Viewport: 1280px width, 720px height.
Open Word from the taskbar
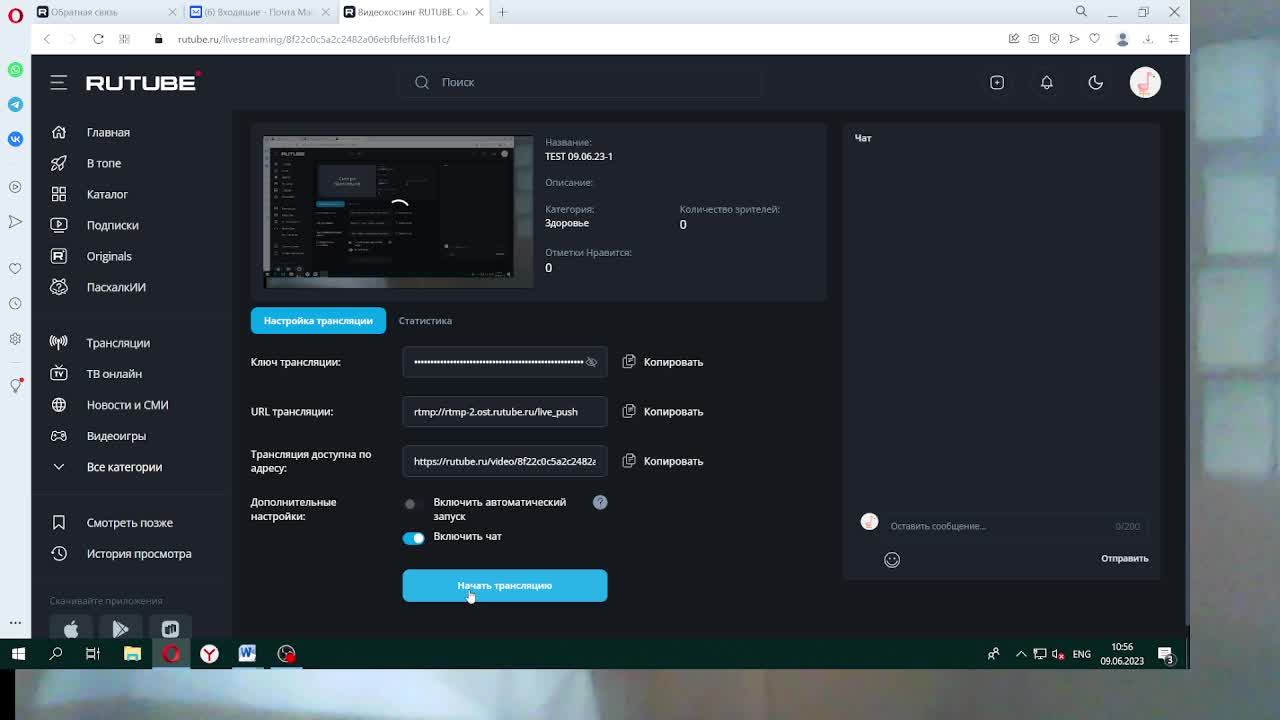[x=247, y=654]
